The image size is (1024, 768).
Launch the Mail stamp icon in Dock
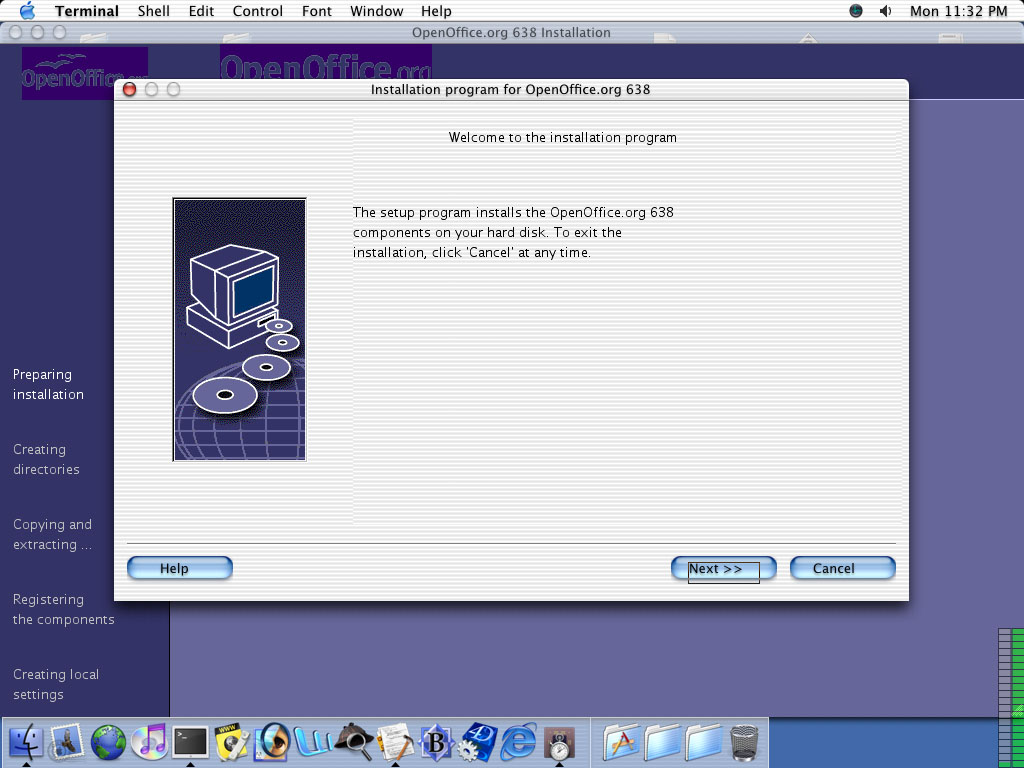67,743
